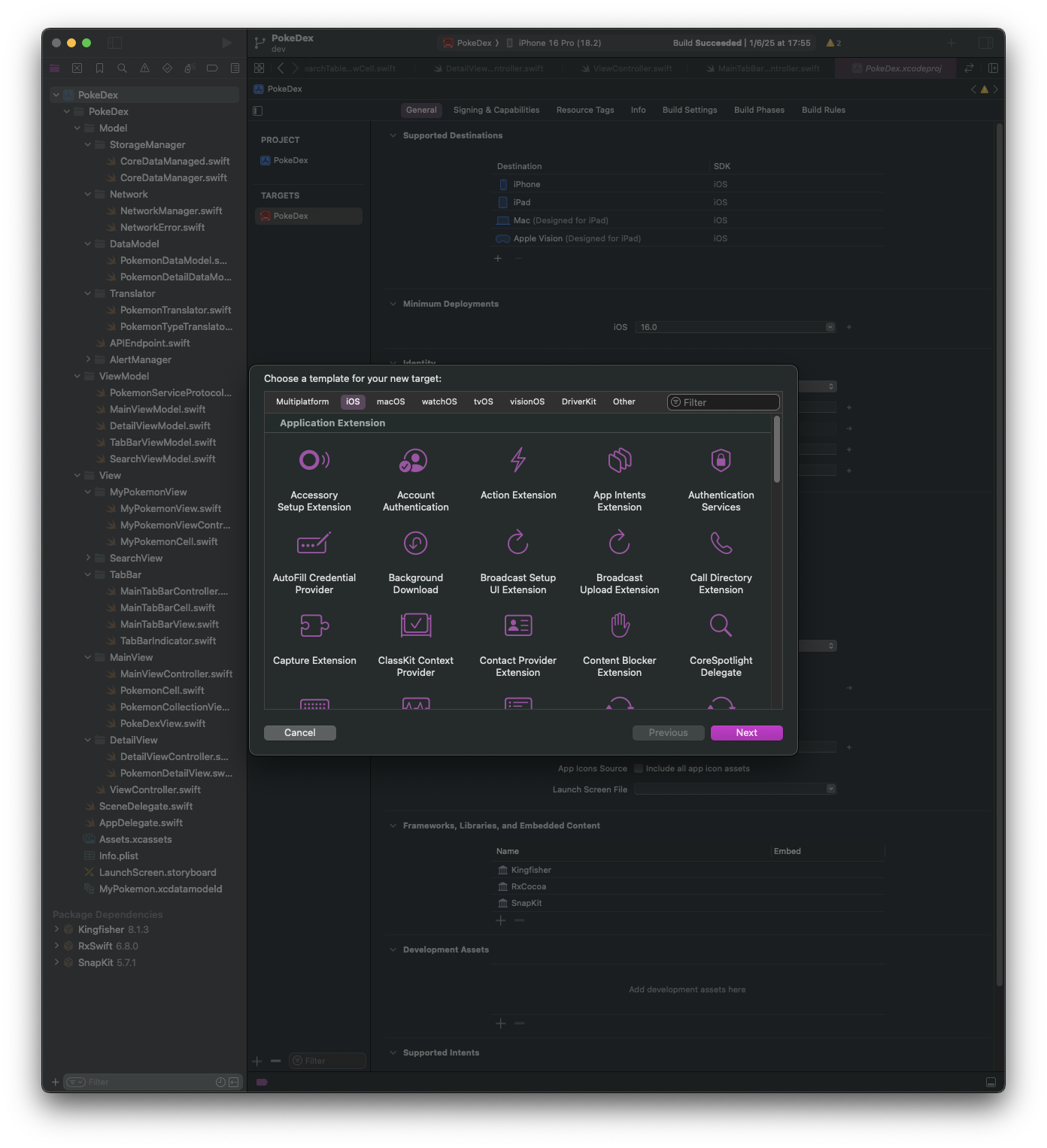Select the Account Authentication template icon

(x=415, y=460)
